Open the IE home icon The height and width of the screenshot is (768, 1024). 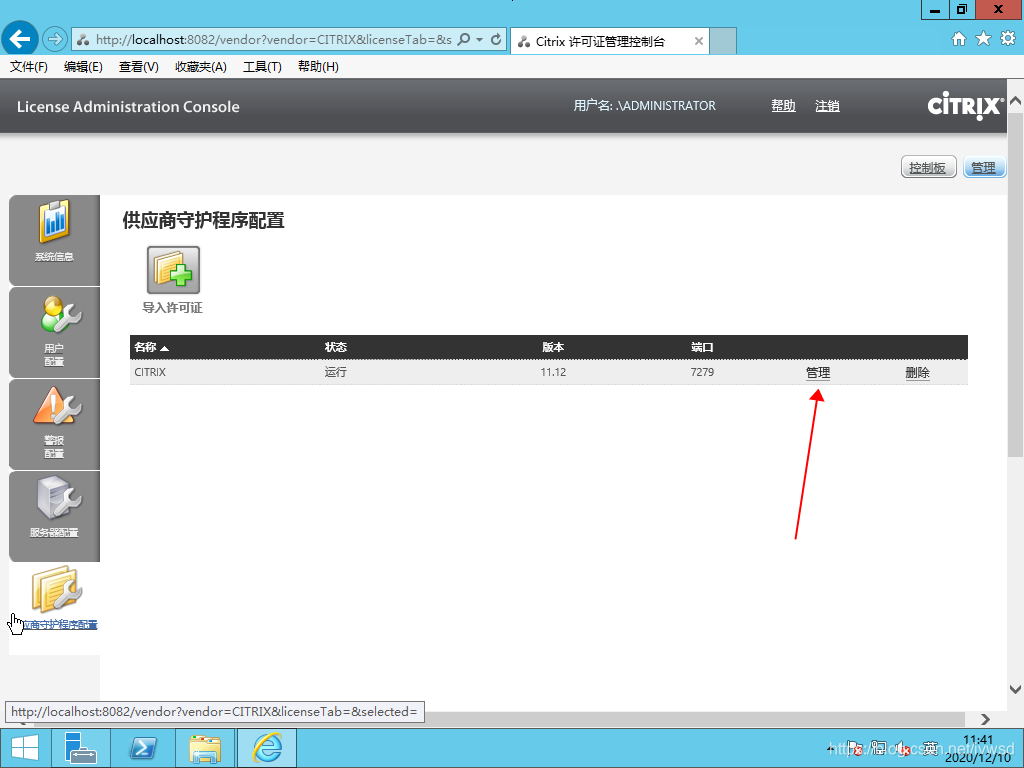coord(959,39)
